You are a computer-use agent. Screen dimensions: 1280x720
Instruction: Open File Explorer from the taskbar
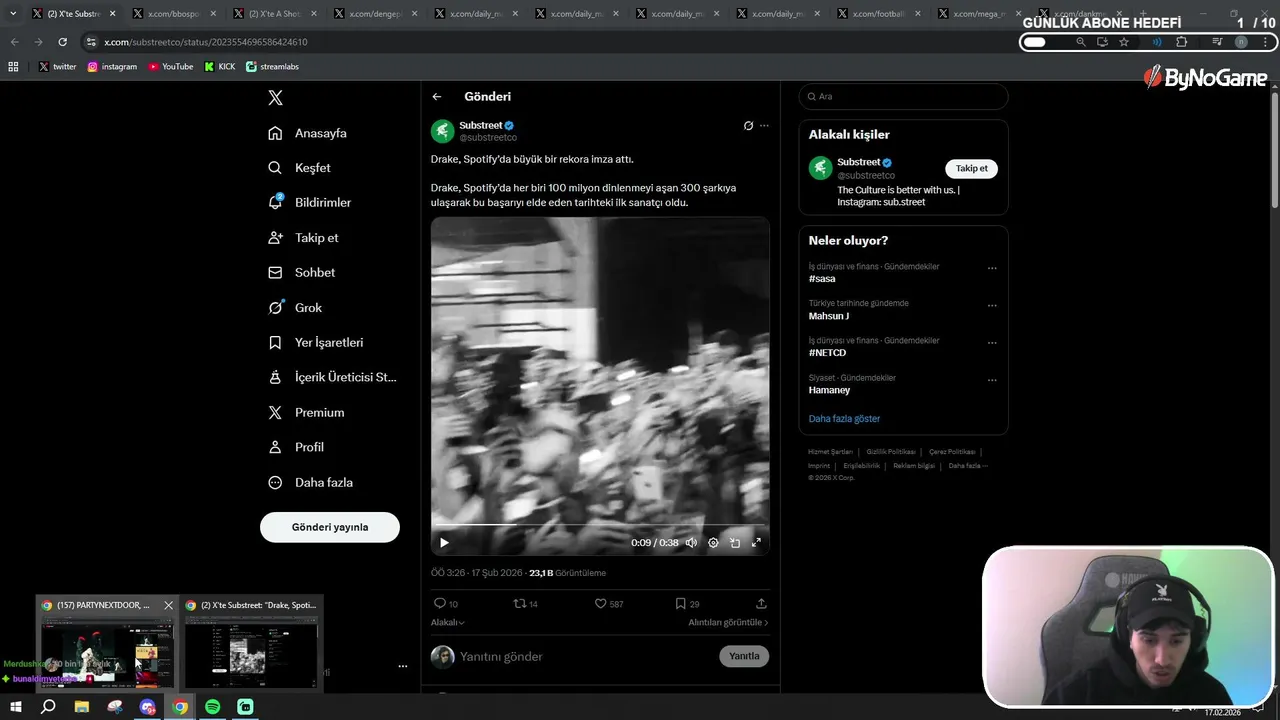[x=82, y=707]
